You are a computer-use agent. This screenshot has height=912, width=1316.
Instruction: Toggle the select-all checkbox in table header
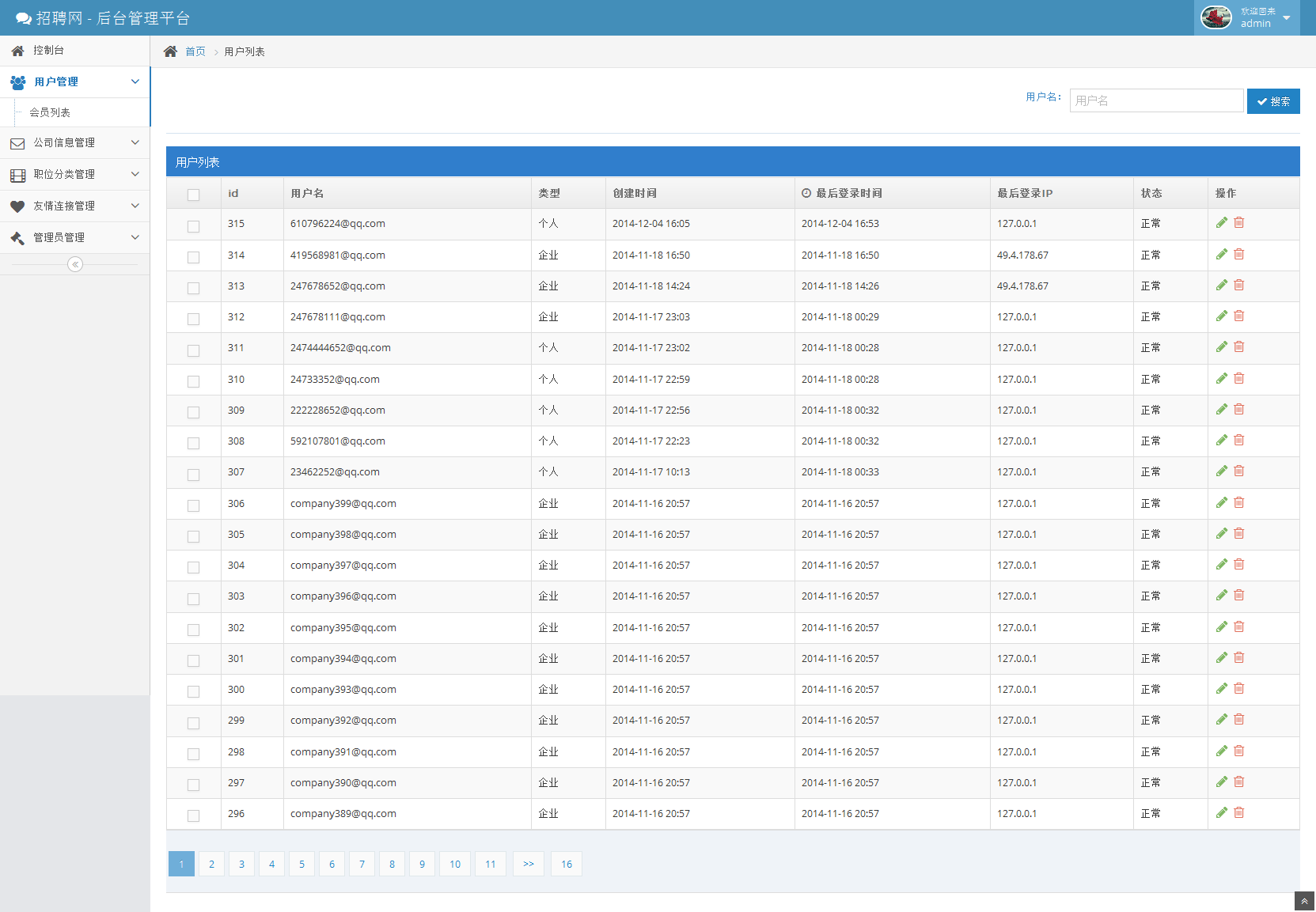(x=193, y=195)
